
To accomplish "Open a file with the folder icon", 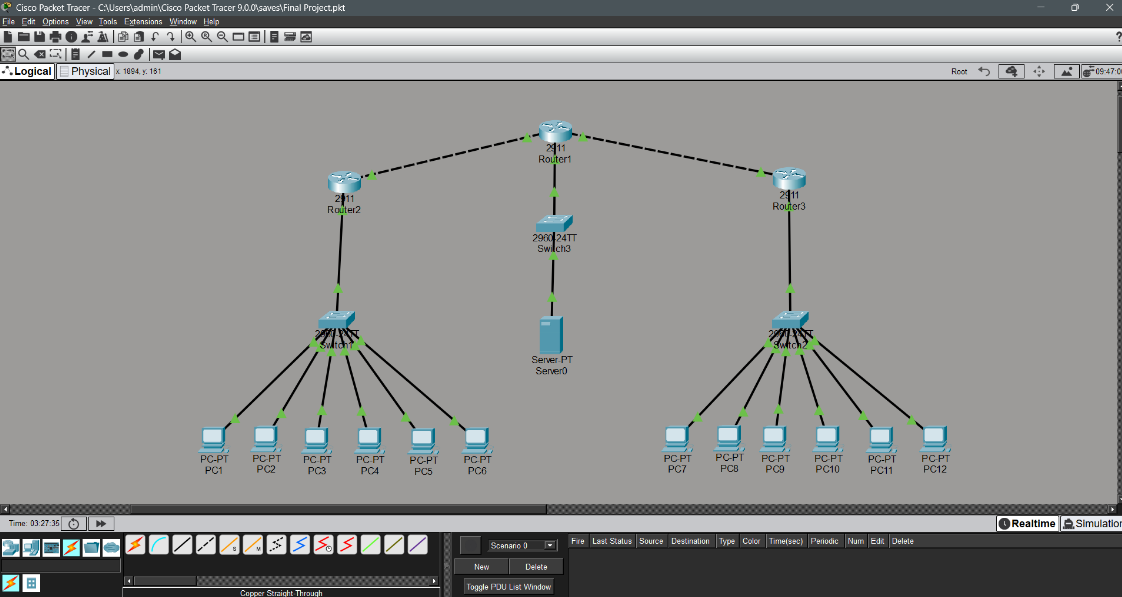I will (24, 37).
